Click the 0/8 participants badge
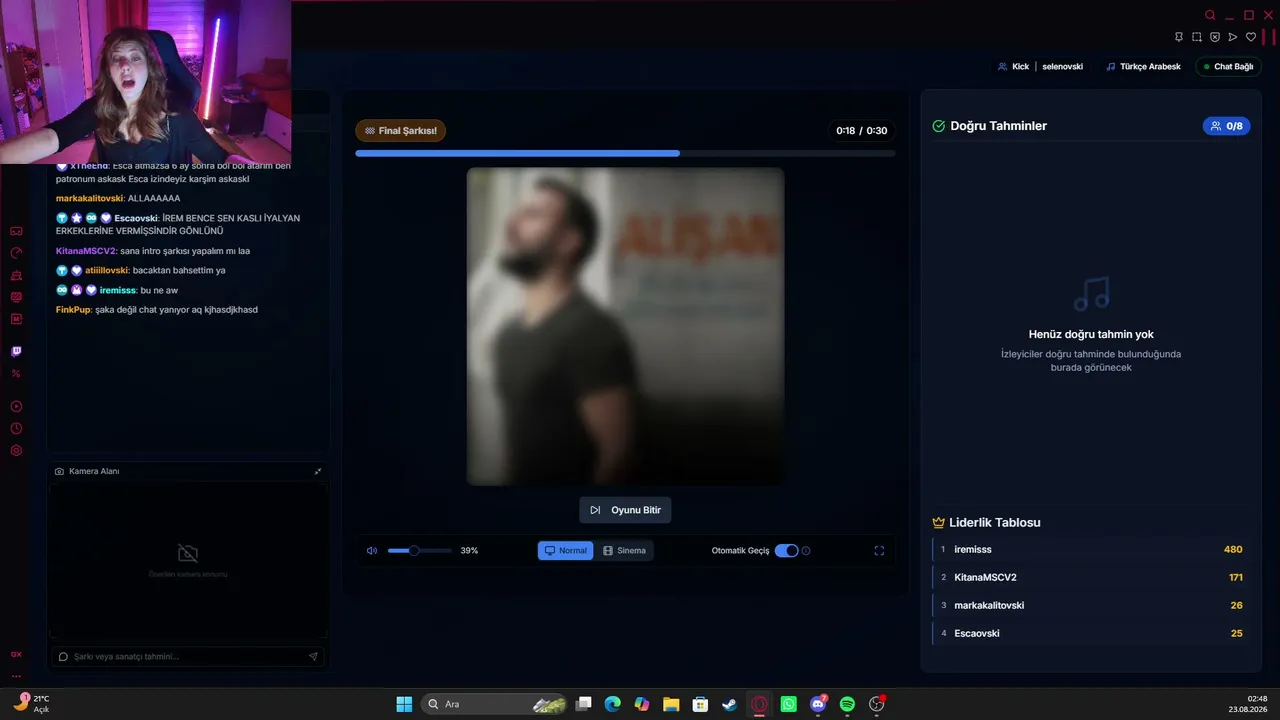Viewport: 1280px width, 720px height. point(1226,126)
